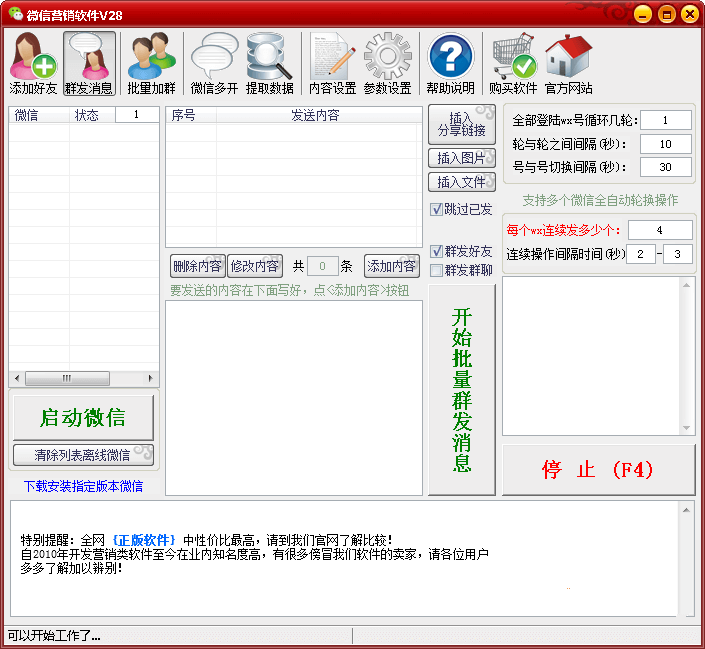Screen dimensions: 705x649
Task: Click 支持多个微信全自动轮换操作 text
Action: pyautogui.click(x=600, y=200)
